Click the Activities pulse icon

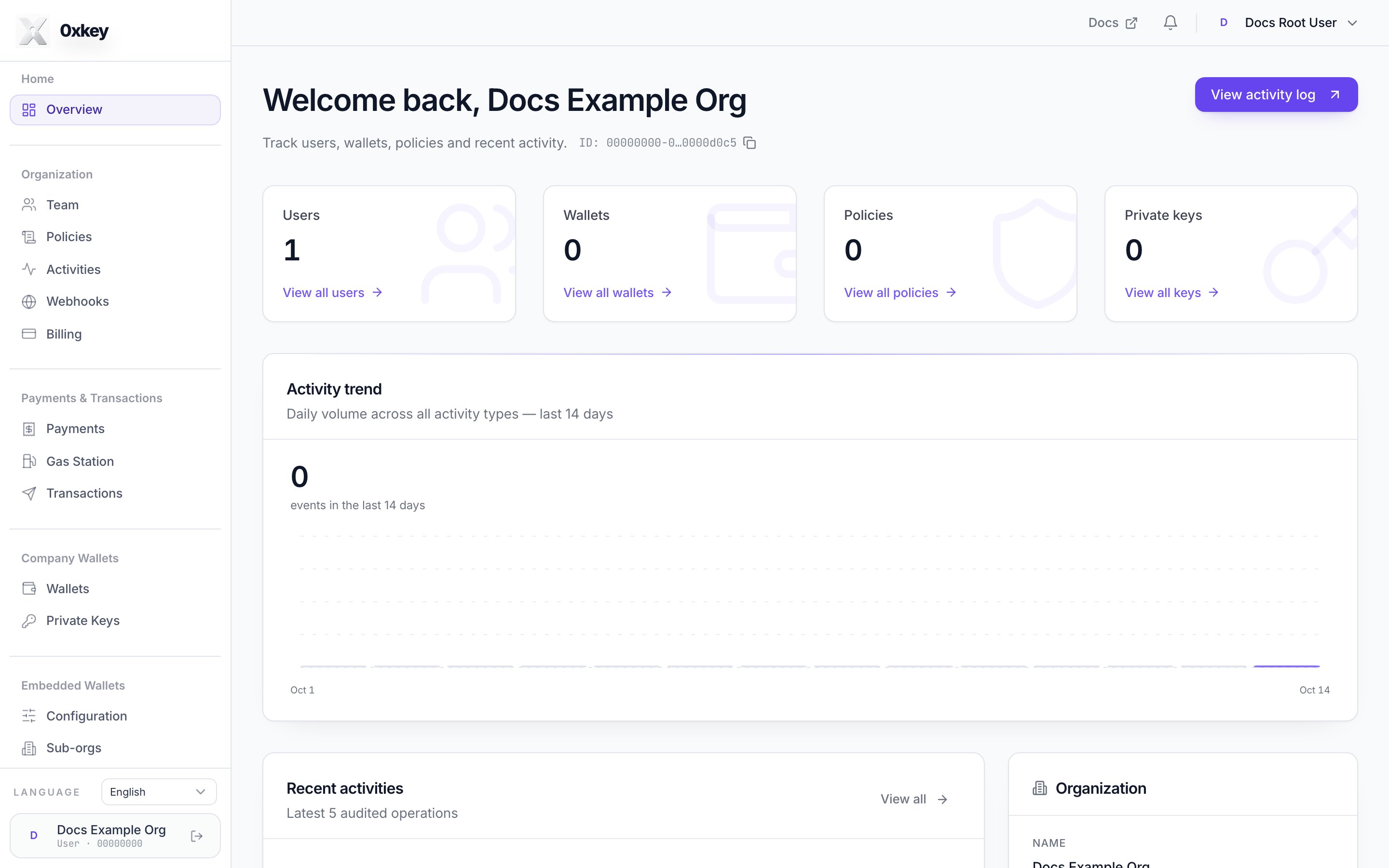(x=29, y=269)
